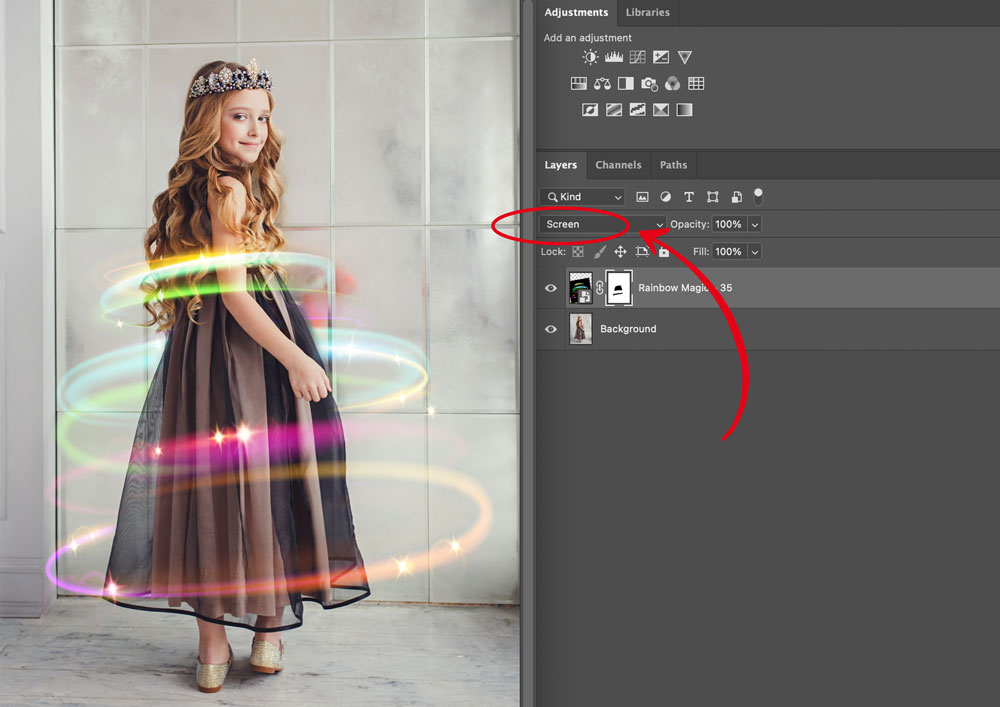The height and width of the screenshot is (707, 1000).
Task: Add a Channel Mixer adjustment
Action: point(673,84)
